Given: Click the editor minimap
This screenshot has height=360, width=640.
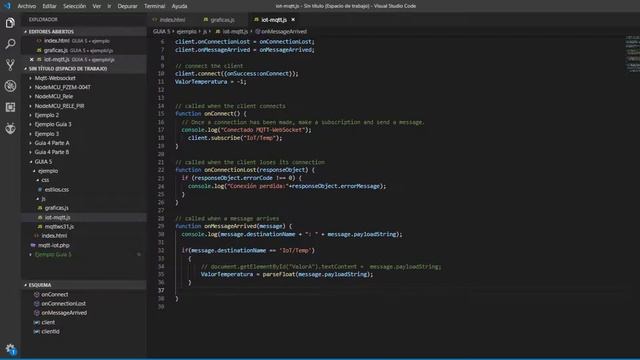Looking at the screenshot, I should (x=632, y=55).
